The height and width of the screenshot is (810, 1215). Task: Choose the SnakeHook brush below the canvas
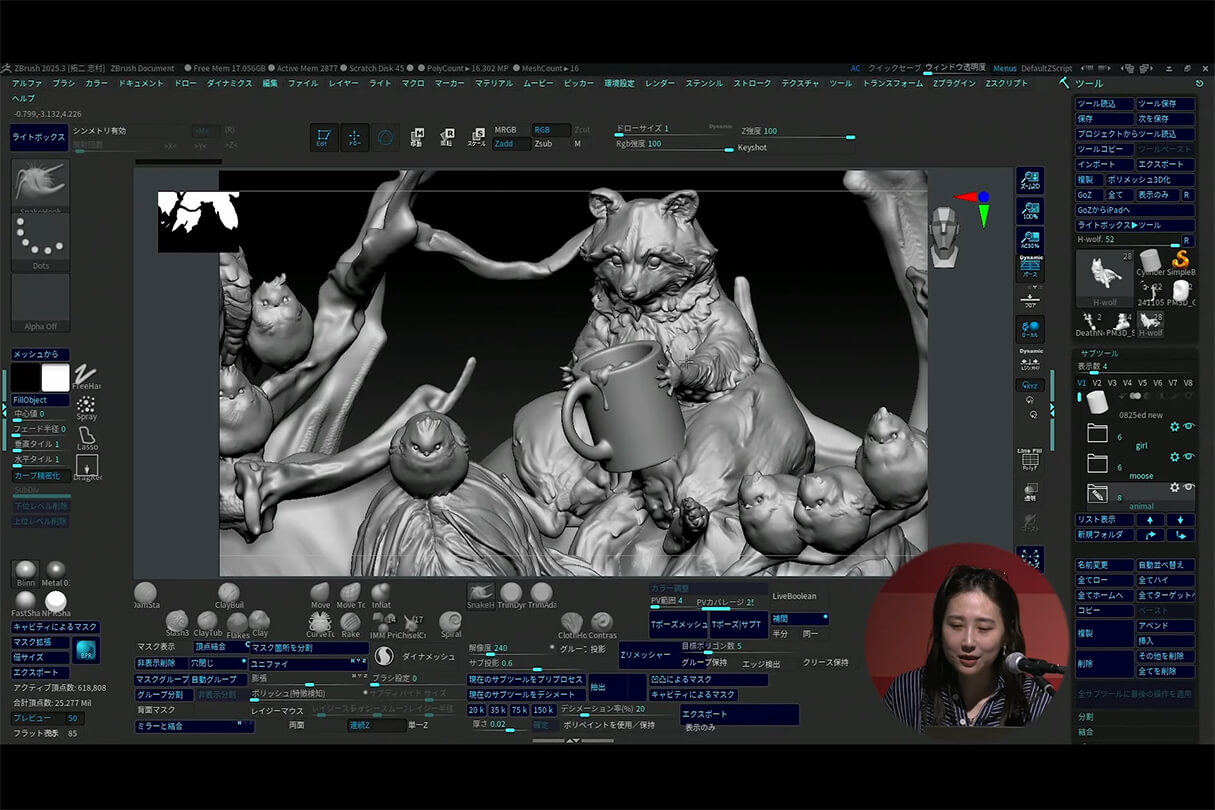480,593
